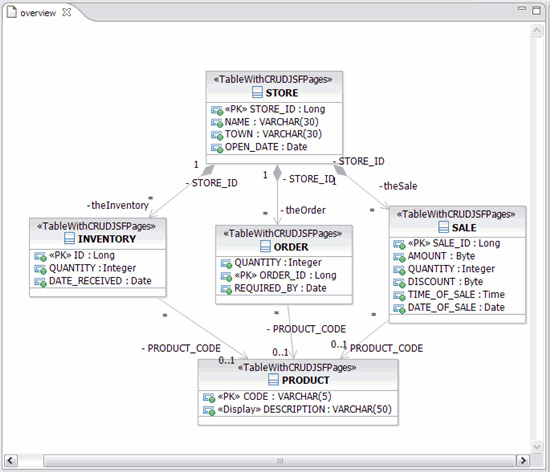
Task: Close the overview tab
Action: pyautogui.click(x=66, y=12)
